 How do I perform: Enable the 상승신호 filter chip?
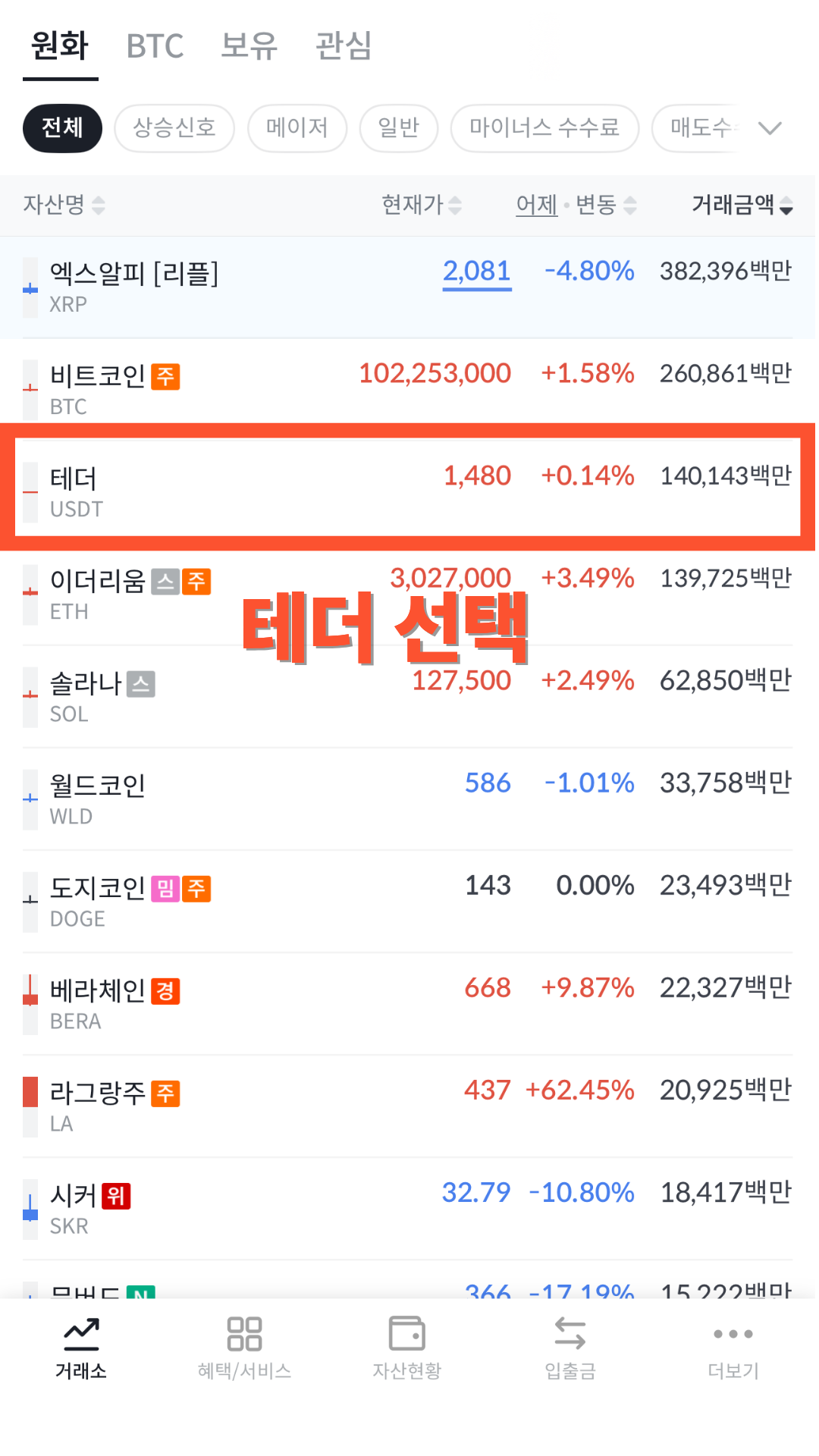[174, 128]
